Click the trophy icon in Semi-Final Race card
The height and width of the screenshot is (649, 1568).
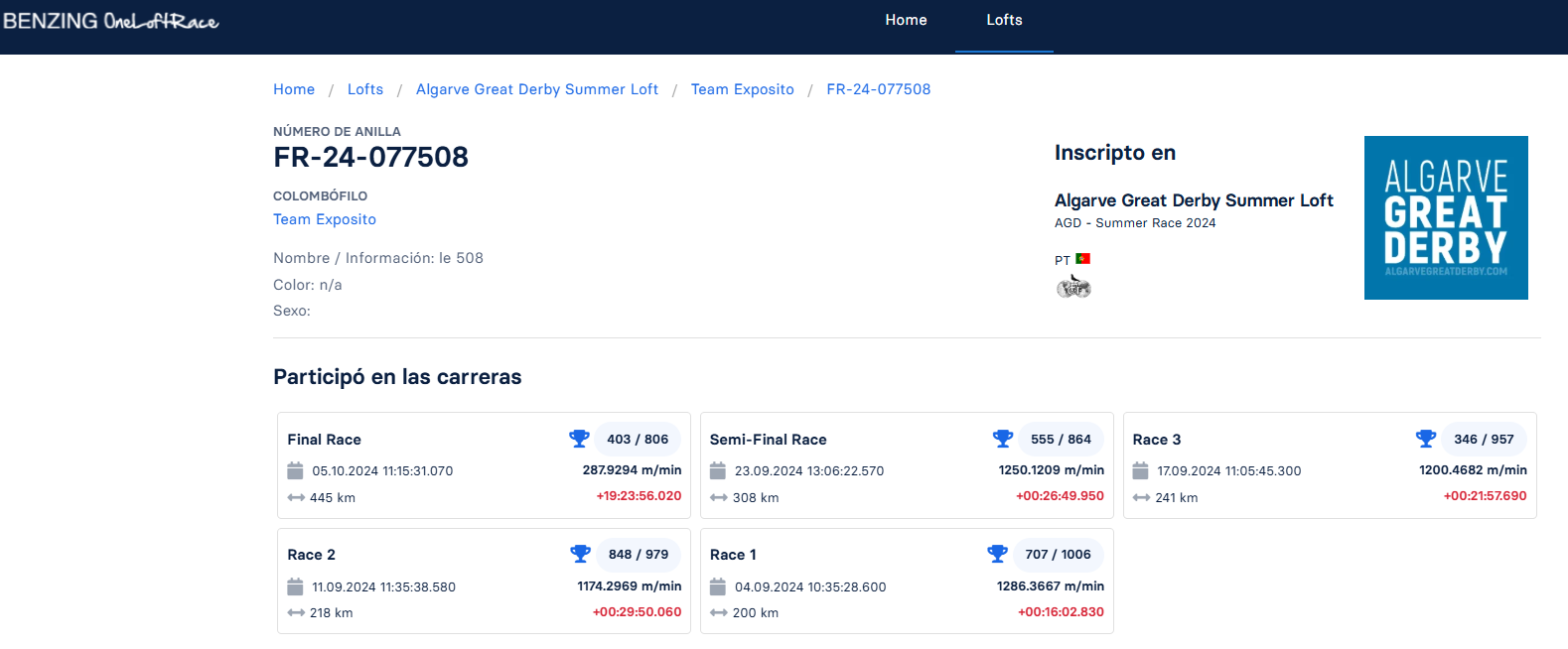coord(1002,439)
